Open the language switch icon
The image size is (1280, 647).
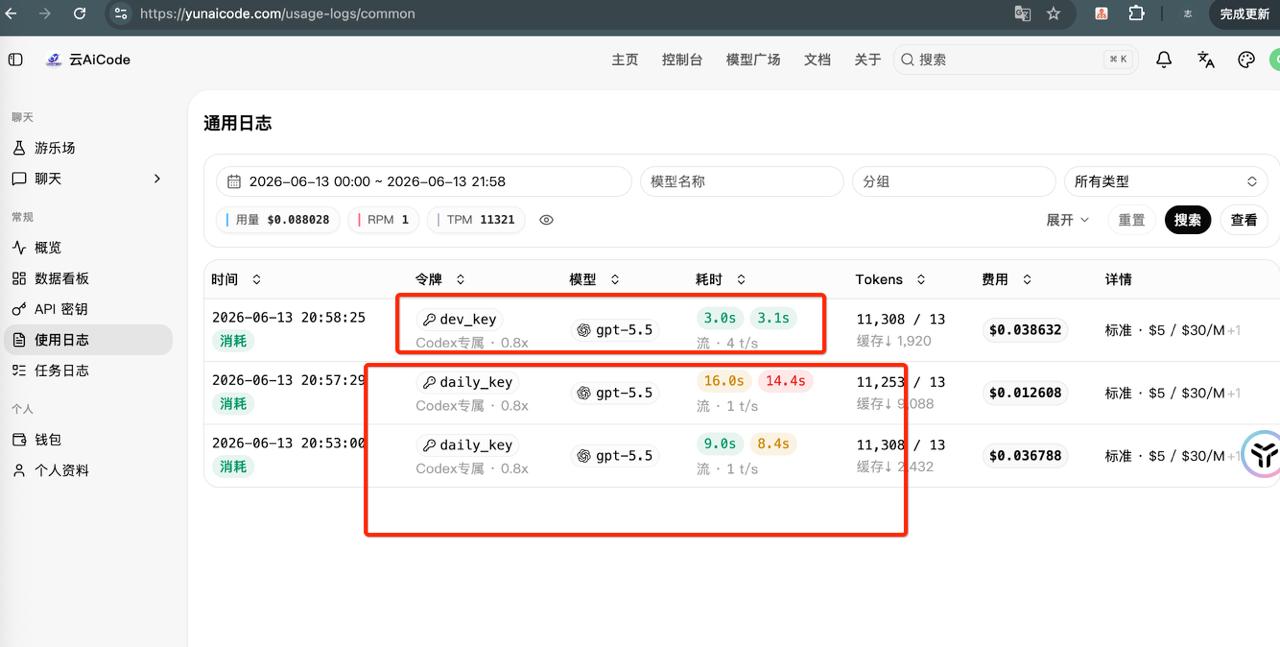tap(1206, 60)
